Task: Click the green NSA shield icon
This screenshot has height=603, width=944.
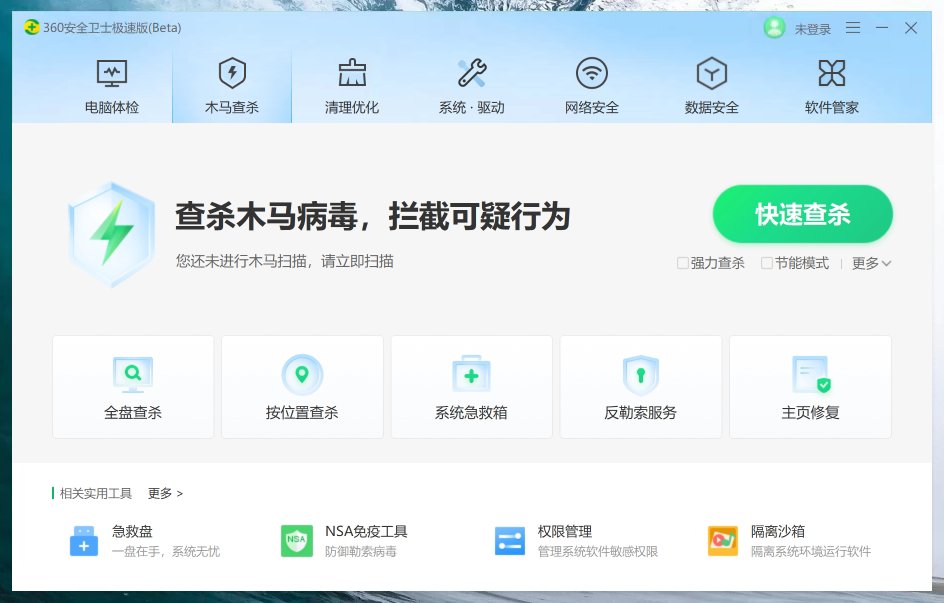Action: (x=297, y=540)
